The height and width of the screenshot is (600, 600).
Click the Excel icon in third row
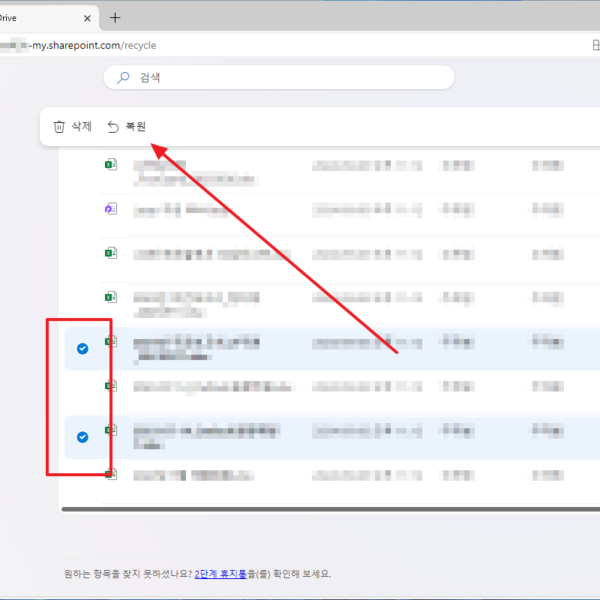[x=112, y=253]
